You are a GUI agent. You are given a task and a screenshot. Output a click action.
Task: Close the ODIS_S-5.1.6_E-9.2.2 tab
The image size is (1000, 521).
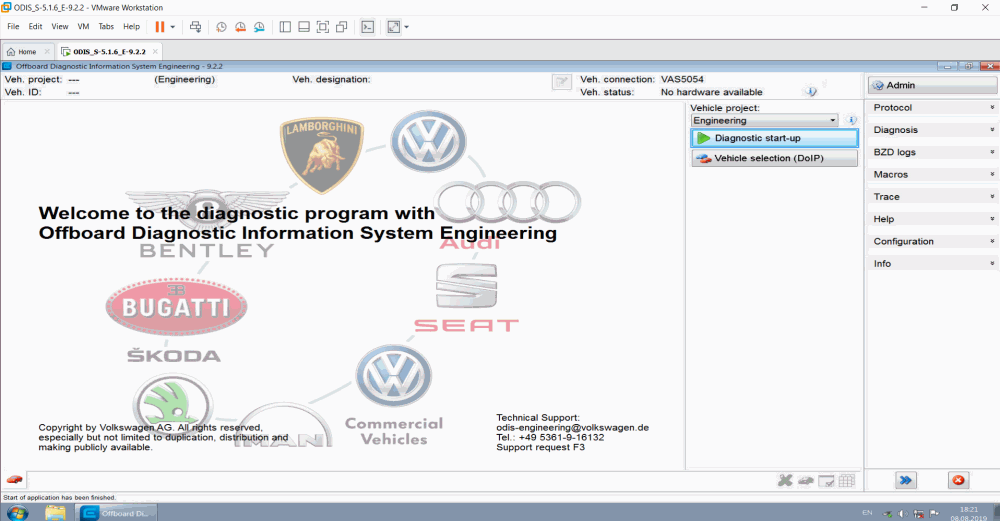(155, 52)
